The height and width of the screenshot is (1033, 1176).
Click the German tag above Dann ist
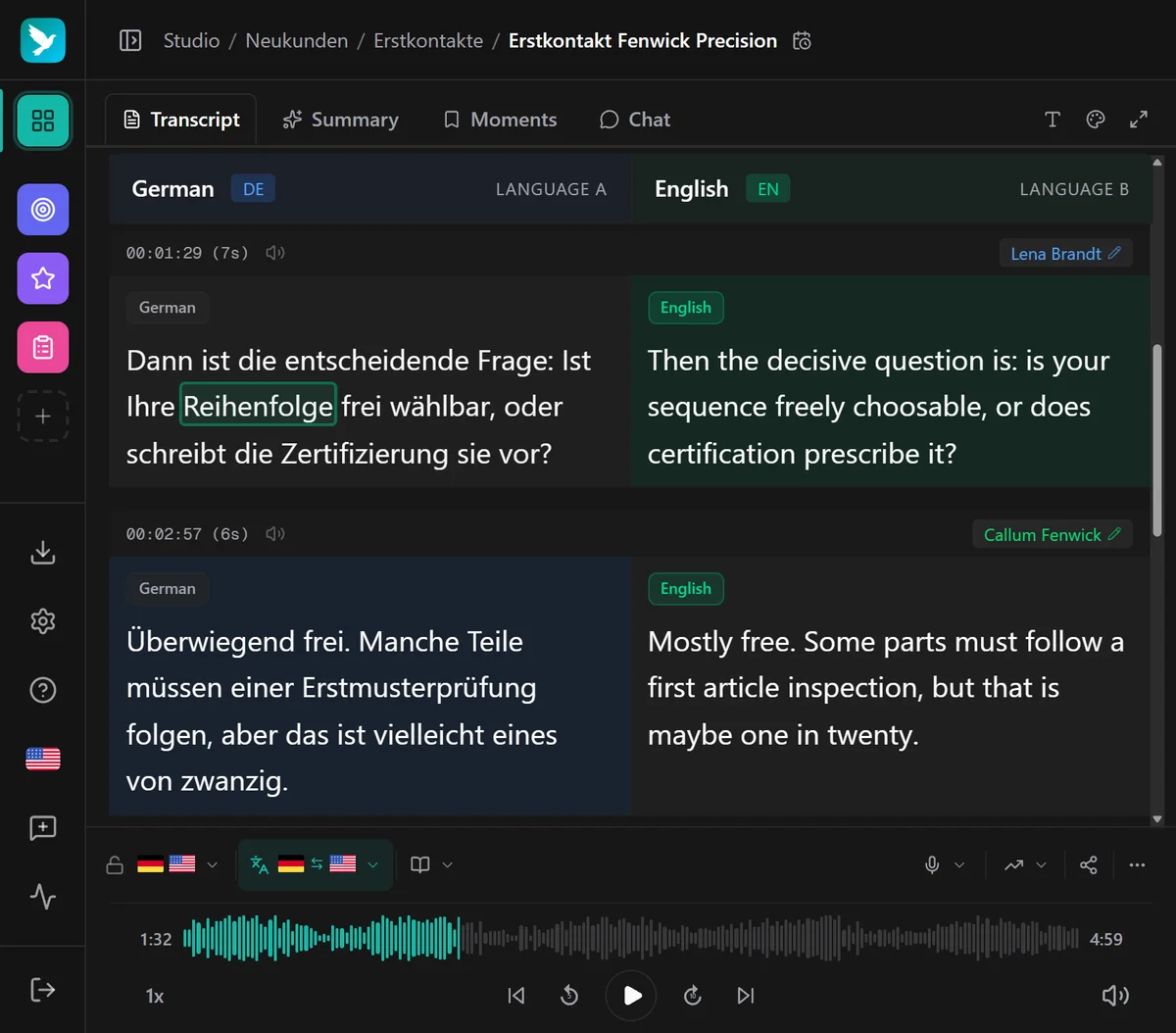pyautogui.click(x=168, y=308)
